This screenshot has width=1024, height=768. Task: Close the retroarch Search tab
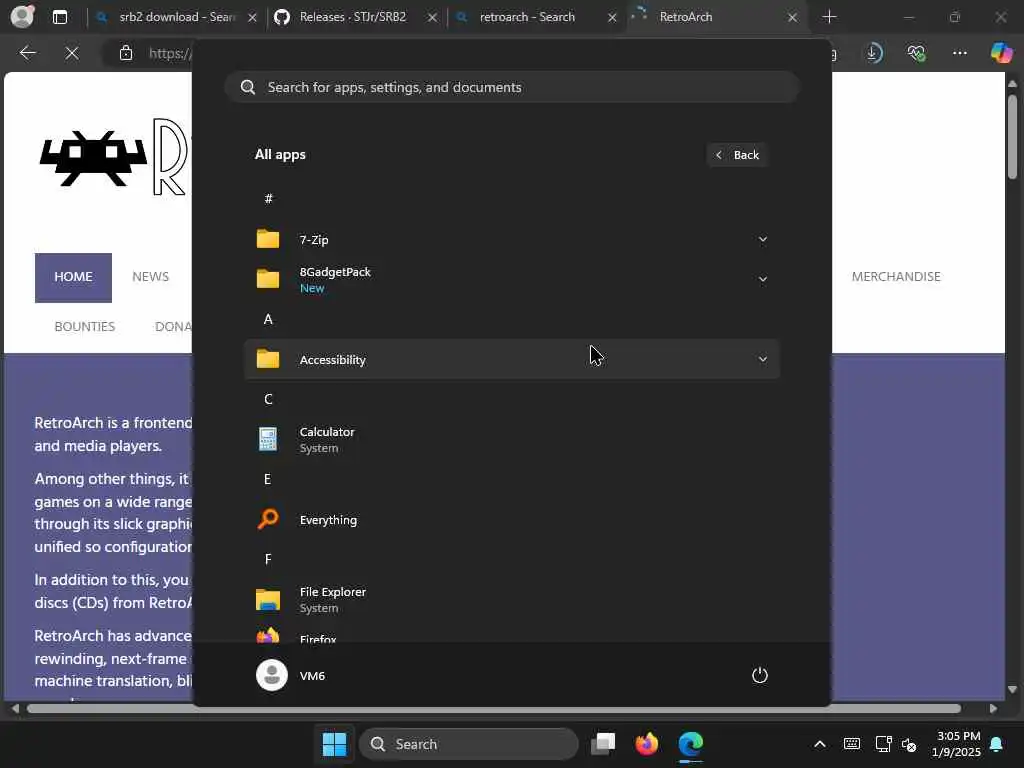[612, 18]
